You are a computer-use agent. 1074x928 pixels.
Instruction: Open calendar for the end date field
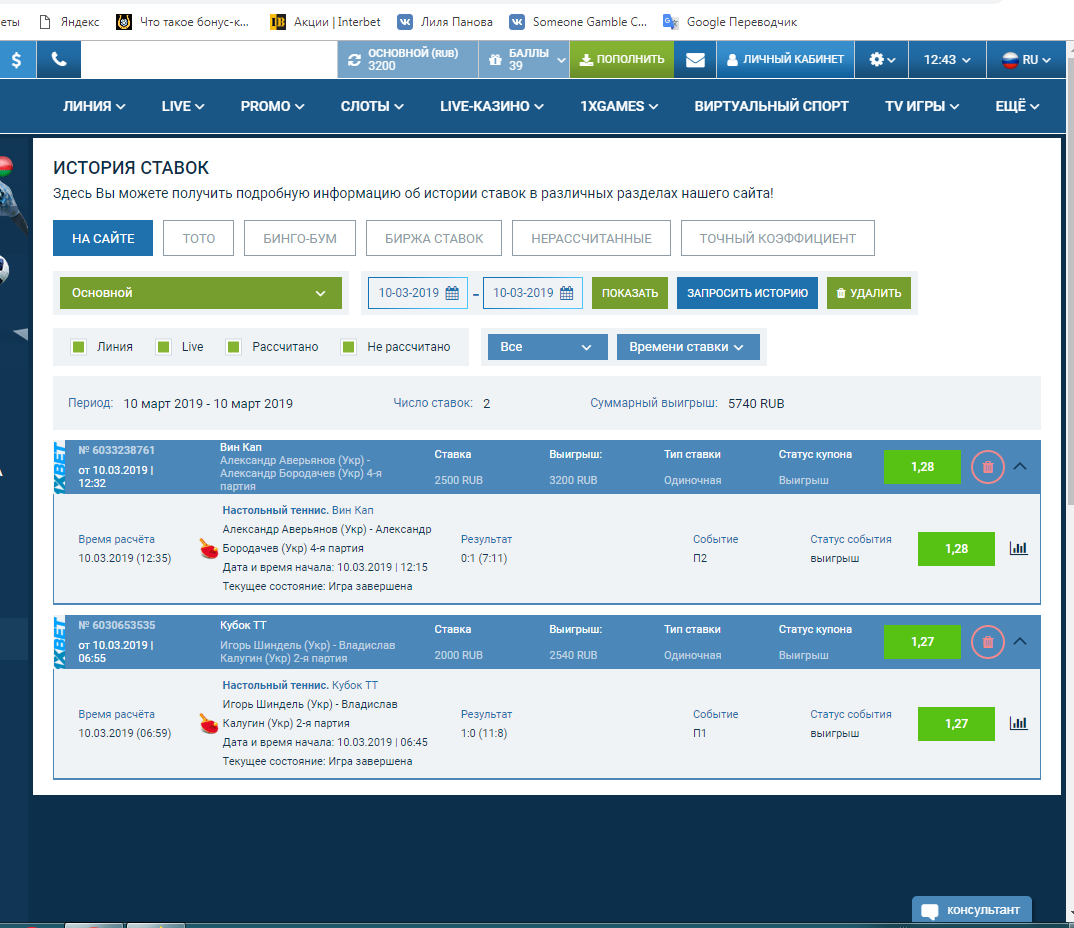click(566, 293)
